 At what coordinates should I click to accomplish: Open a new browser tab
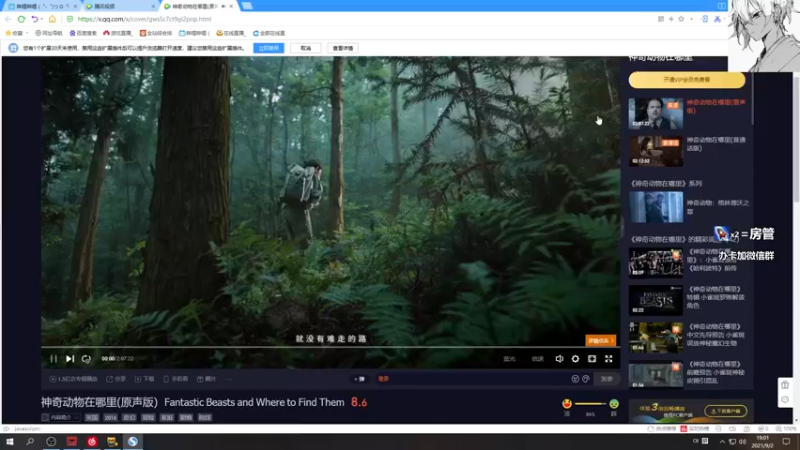(247, 6)
